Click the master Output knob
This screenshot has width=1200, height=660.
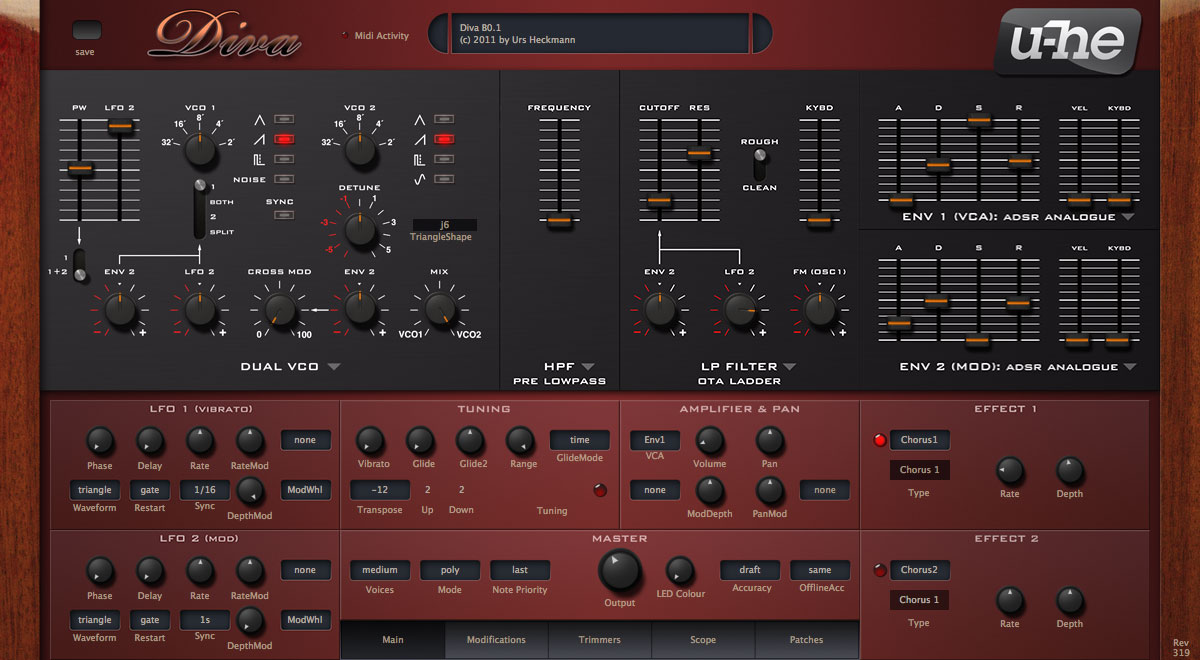(621, 572)
